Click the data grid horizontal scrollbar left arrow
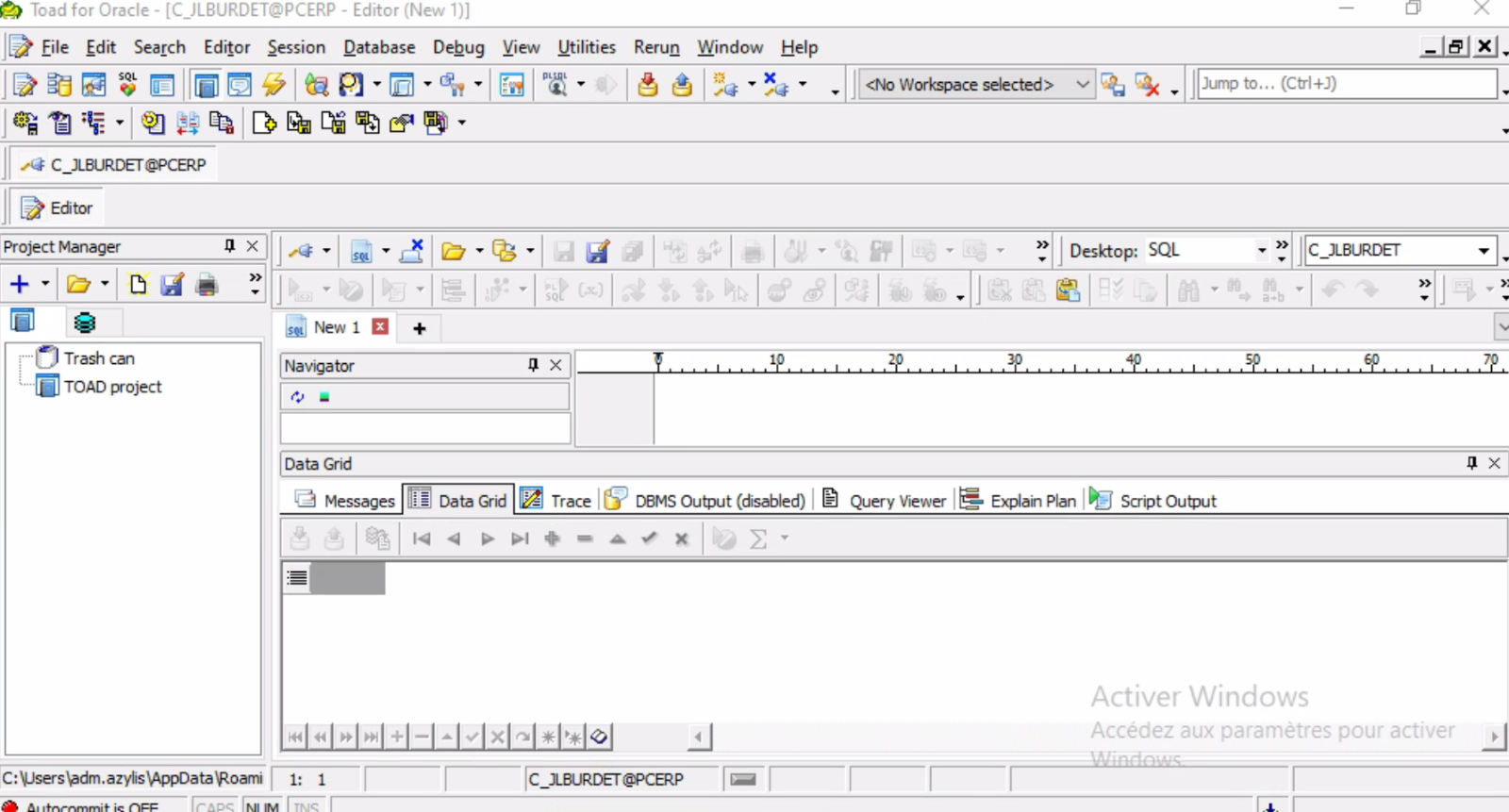Viewport: 1509px width, 812px height. [699, 737]
